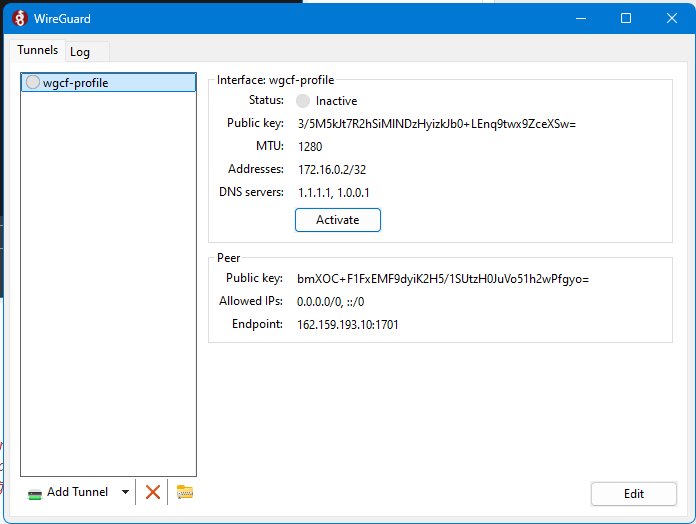
Task: Click the MTU value 1280
Action: pos(310,146)
